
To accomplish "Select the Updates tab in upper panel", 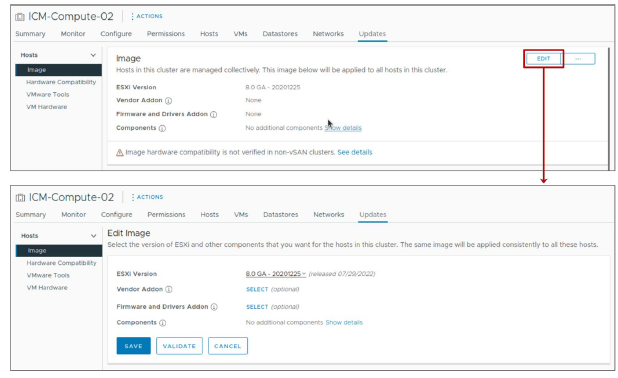I will [x=372, y=34].
